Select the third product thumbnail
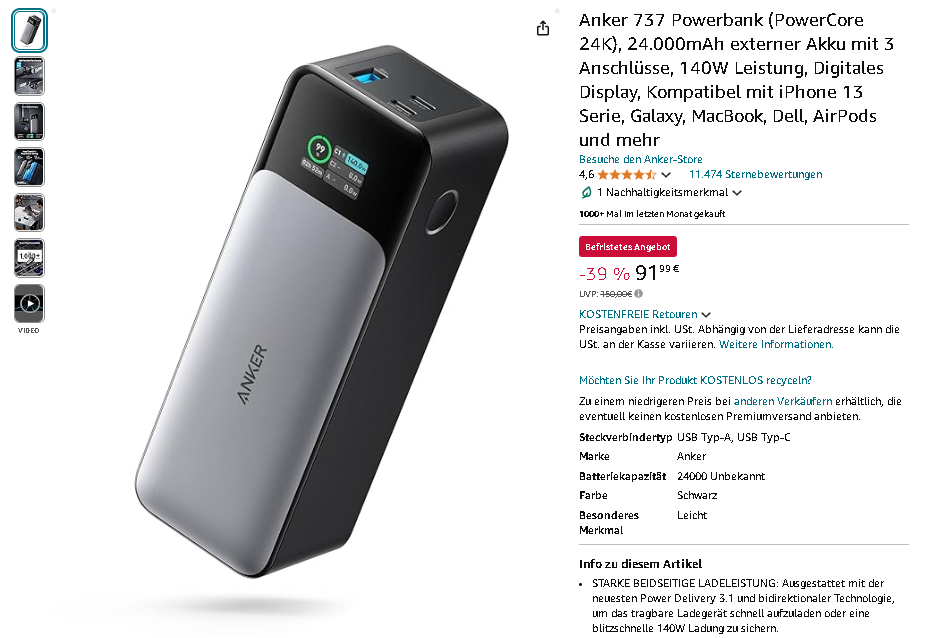The width and height of the screenshot is (926, 638). tap(29, 122)
